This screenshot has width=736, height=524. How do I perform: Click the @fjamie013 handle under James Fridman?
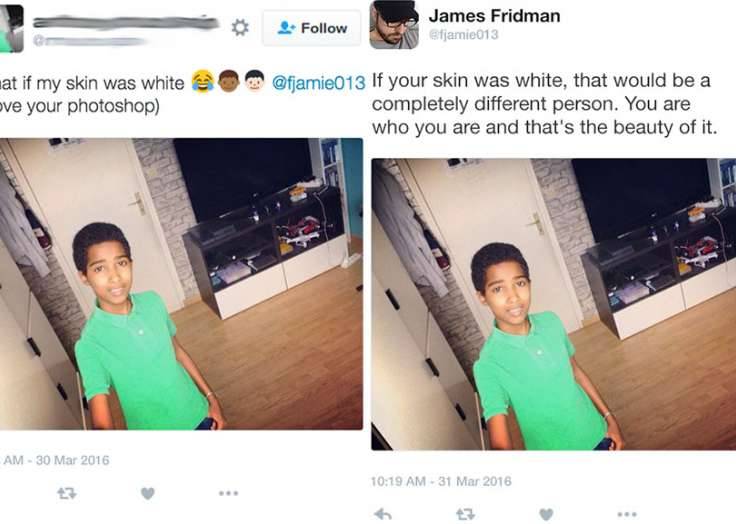coord(463,35)
